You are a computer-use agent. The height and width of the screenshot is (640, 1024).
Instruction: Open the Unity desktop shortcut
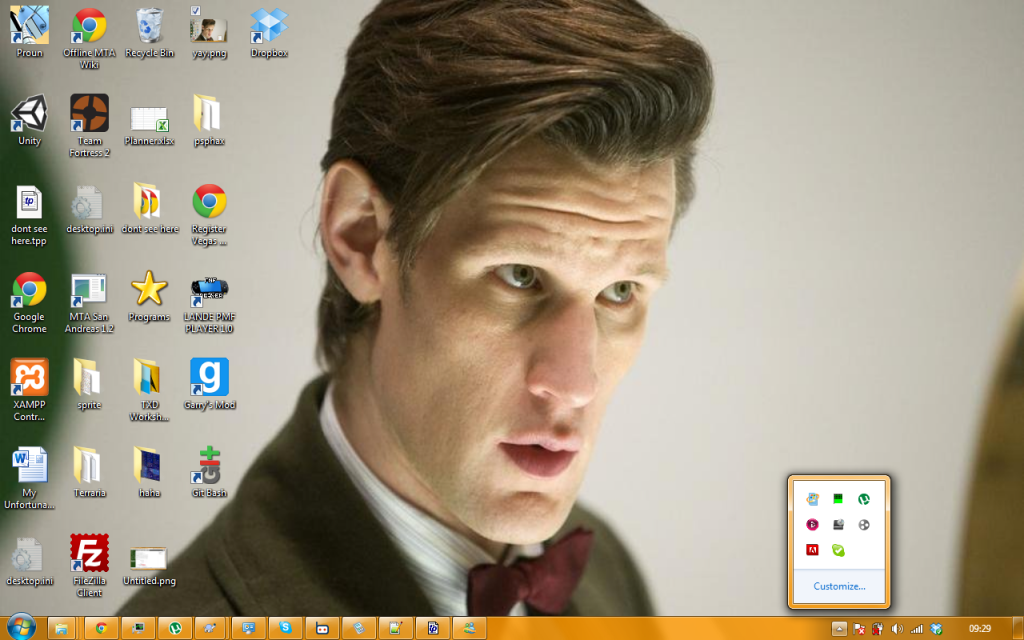[x=29, y=116]
